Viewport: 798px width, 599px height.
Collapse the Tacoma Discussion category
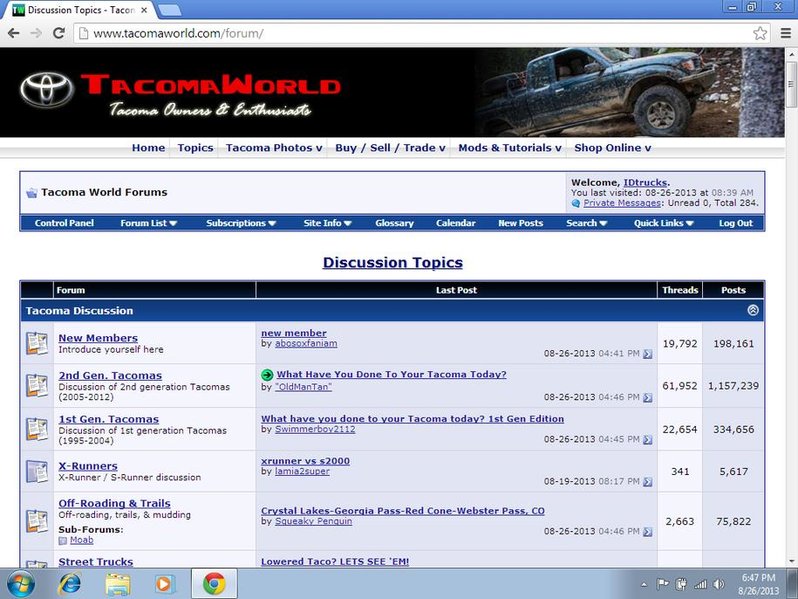[753, 310]
